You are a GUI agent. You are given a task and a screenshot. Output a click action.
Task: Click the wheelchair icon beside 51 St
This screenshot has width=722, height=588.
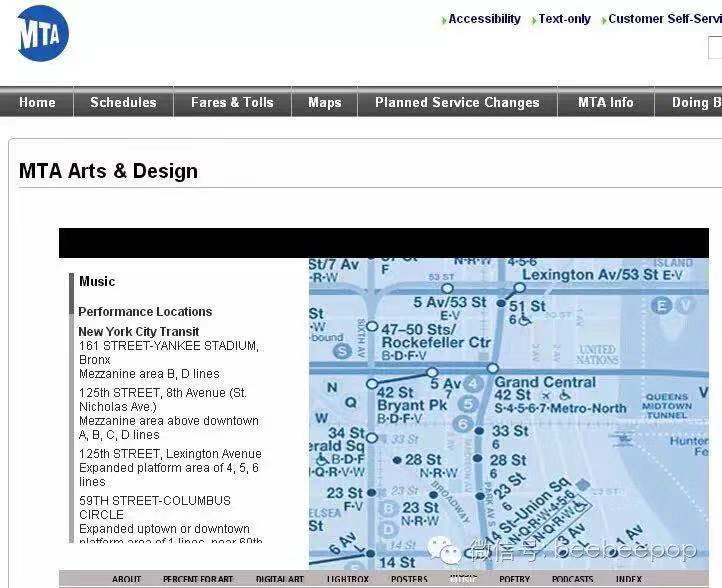pos(524,319)
